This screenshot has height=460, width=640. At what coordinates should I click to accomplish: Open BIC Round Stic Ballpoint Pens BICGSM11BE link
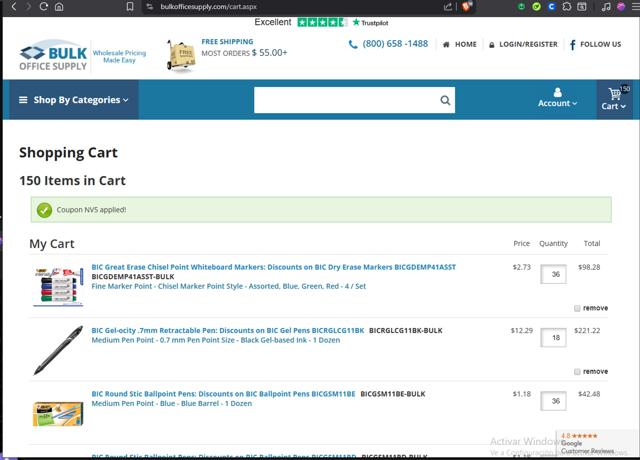coord(223,394)
